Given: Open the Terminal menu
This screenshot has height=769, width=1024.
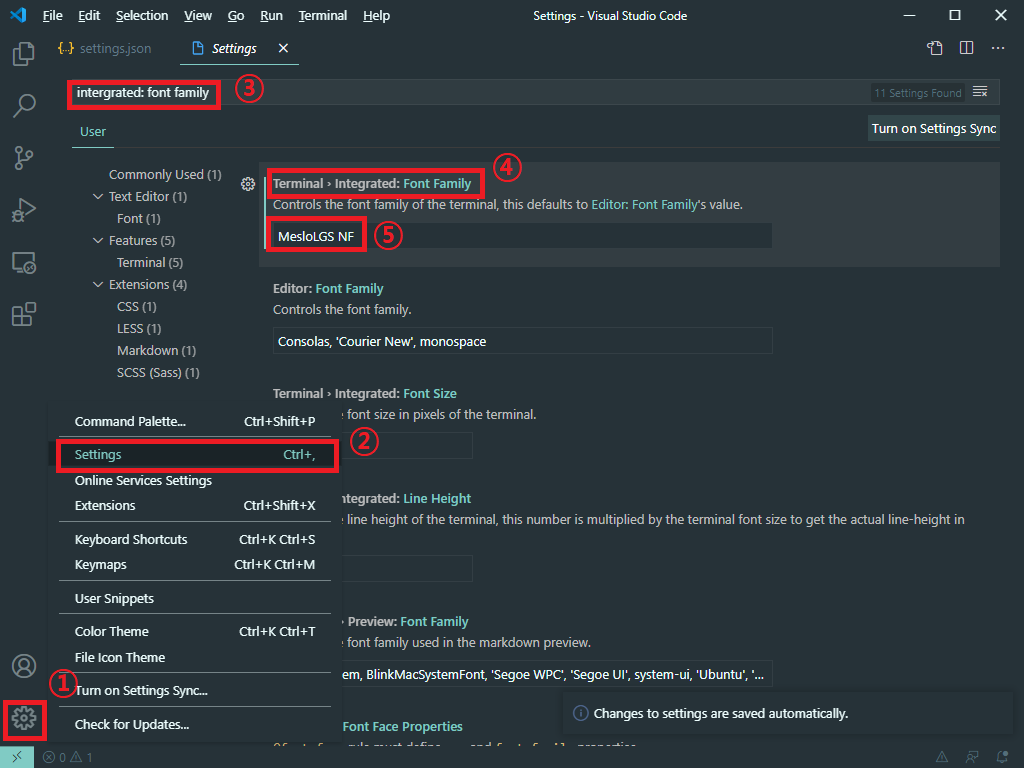Looking at the screenshot, I should coord(323,16).
